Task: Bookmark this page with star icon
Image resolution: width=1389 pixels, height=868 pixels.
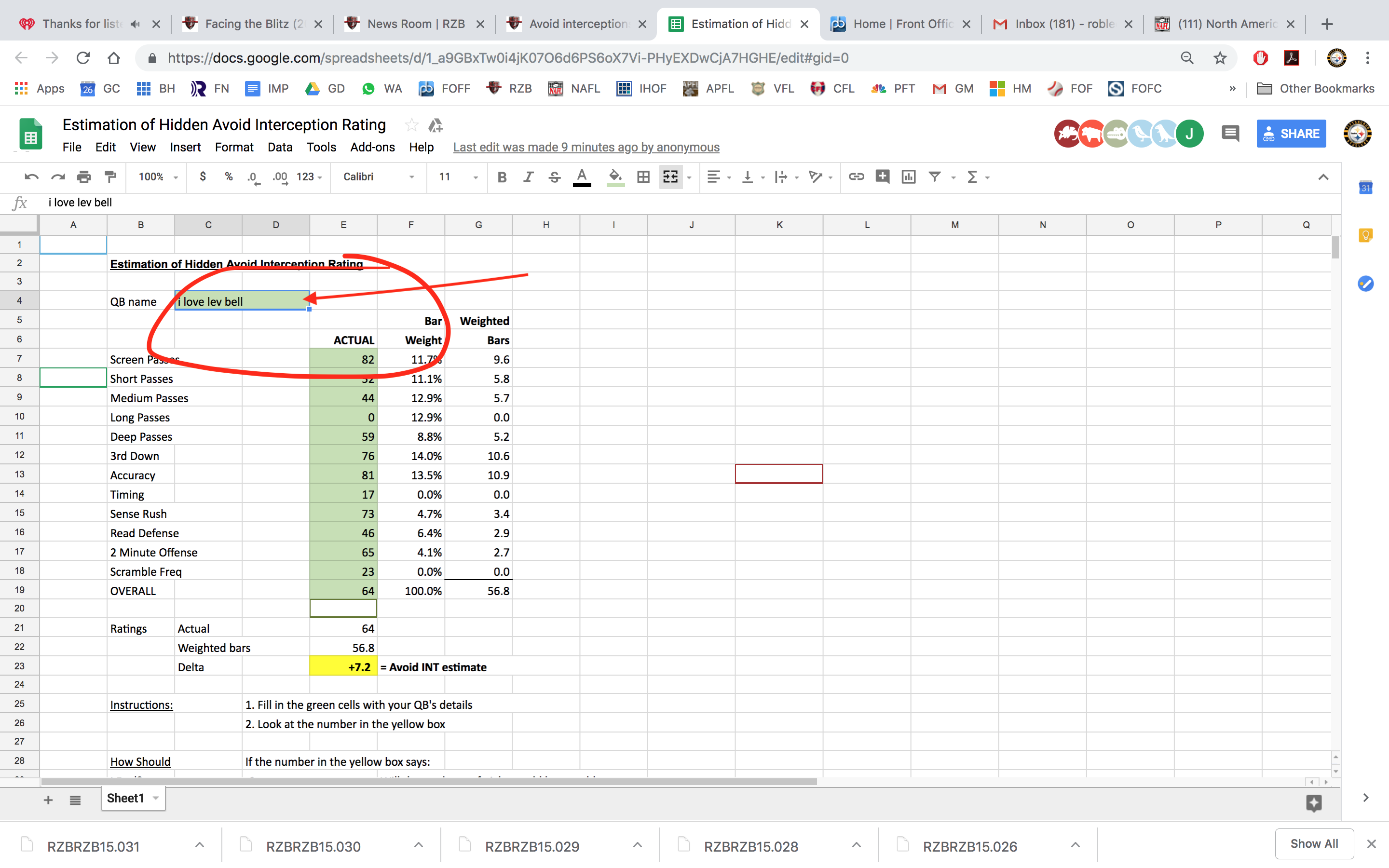Action: pyautogui.click(x=1220, y=58)
